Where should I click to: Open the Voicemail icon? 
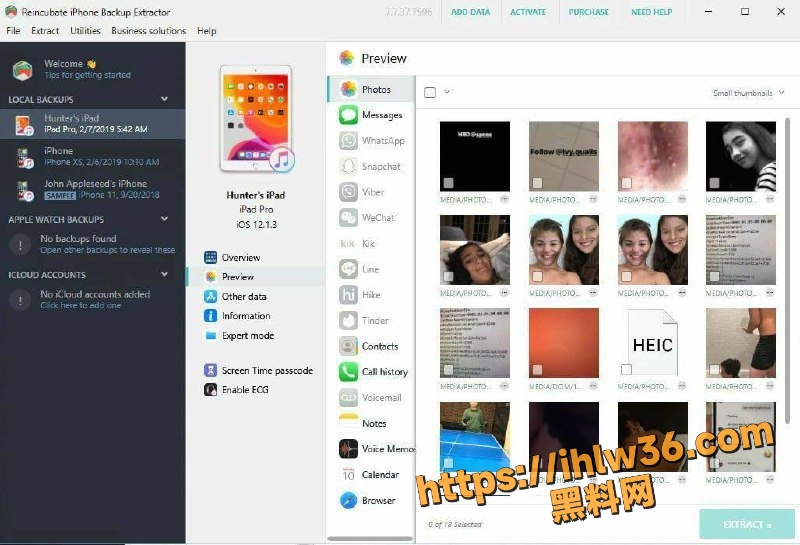point(348,398)
